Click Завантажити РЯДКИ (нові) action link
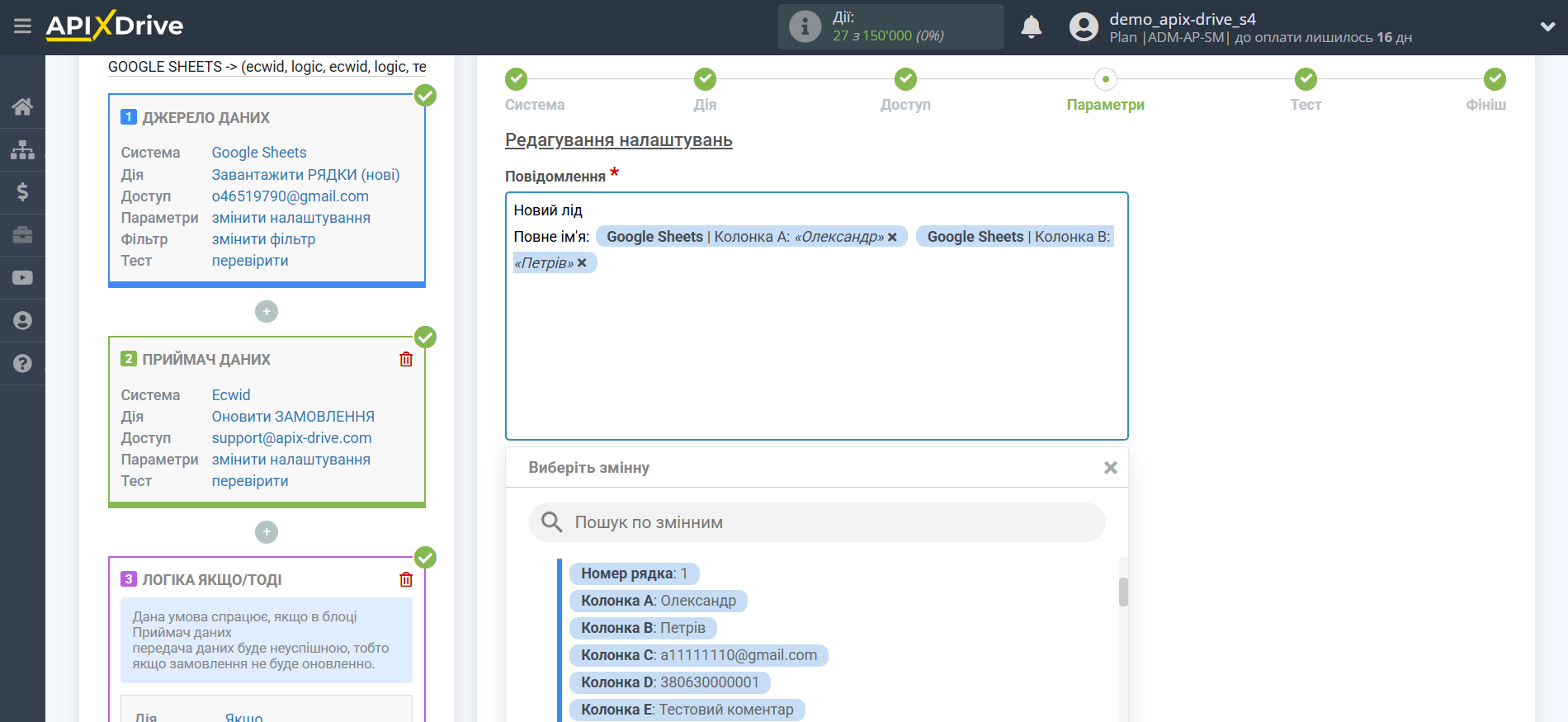The width and height of the screenshot is (1568, 722). coord(305,175)
